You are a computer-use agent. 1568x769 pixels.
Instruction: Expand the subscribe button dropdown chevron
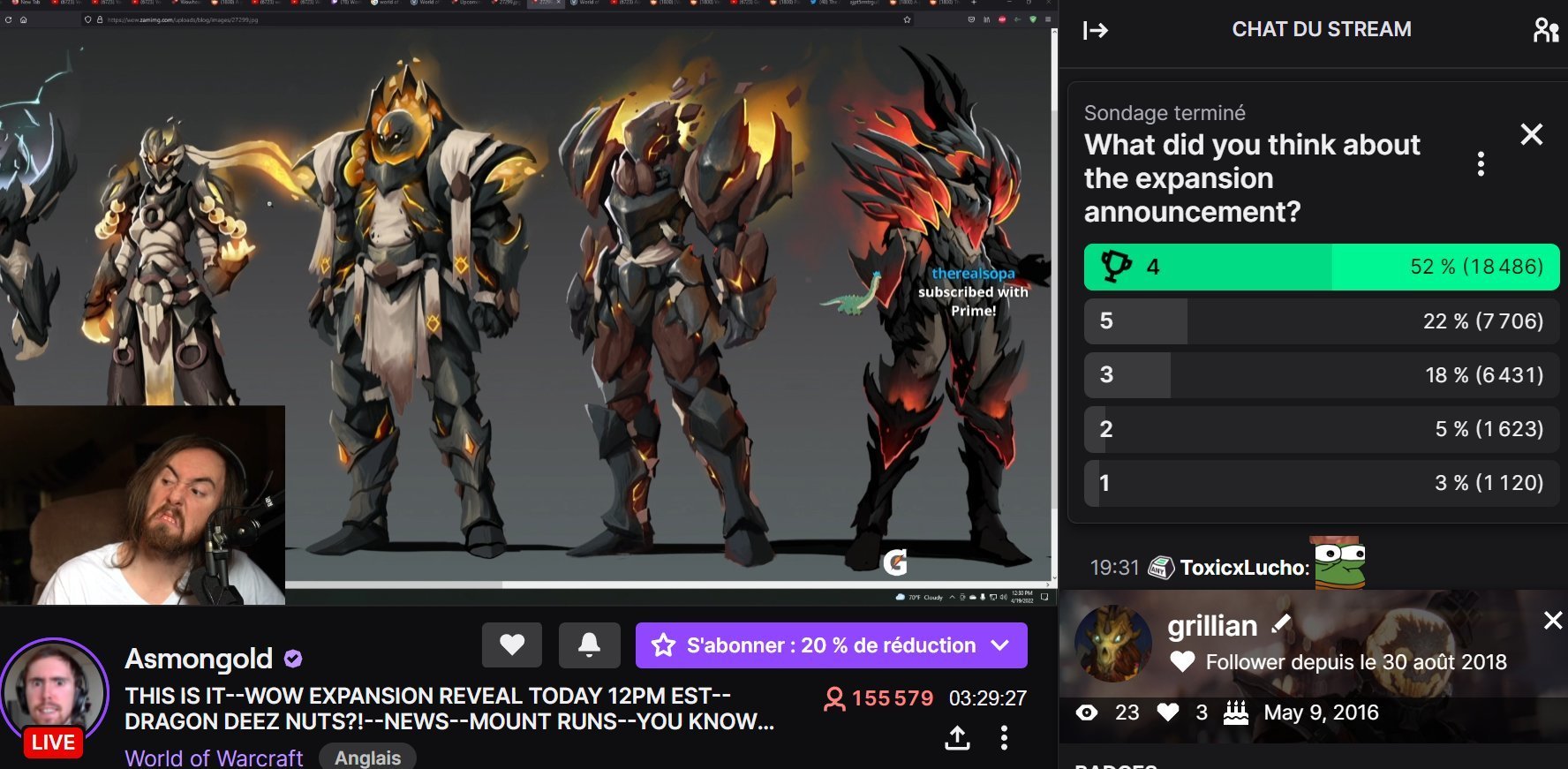point(1000,645)
